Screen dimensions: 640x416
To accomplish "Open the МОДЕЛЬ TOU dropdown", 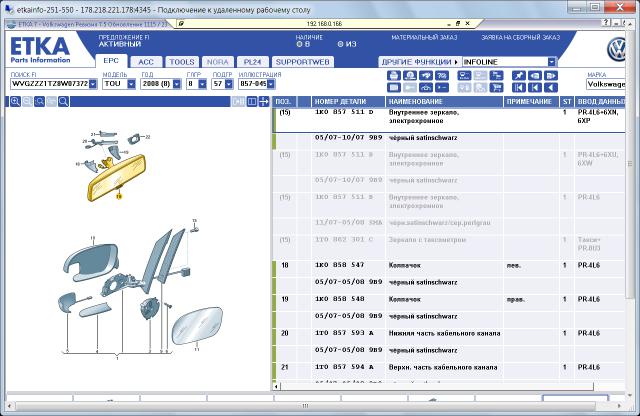I will 131,84.
